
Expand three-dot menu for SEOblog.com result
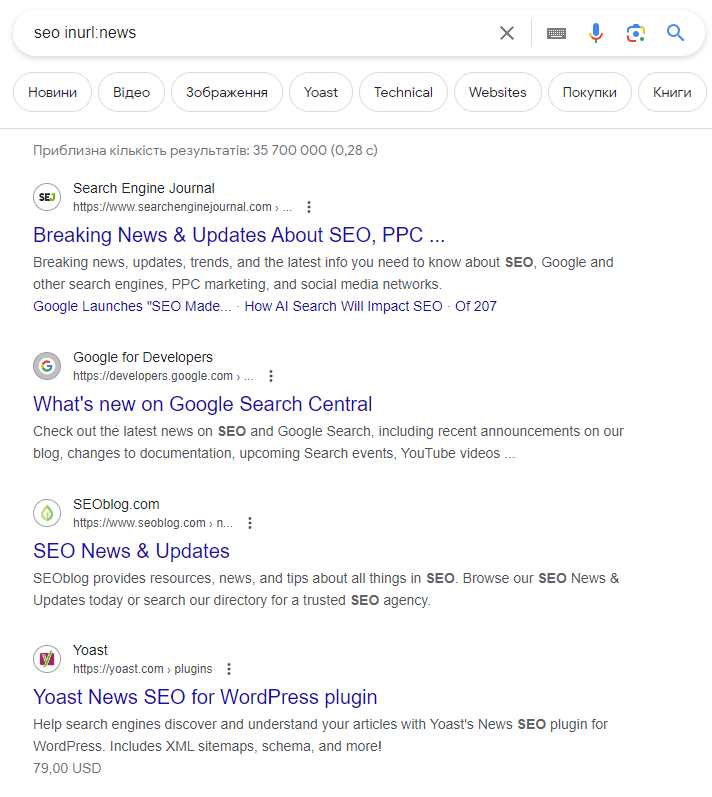pos(250,523)
